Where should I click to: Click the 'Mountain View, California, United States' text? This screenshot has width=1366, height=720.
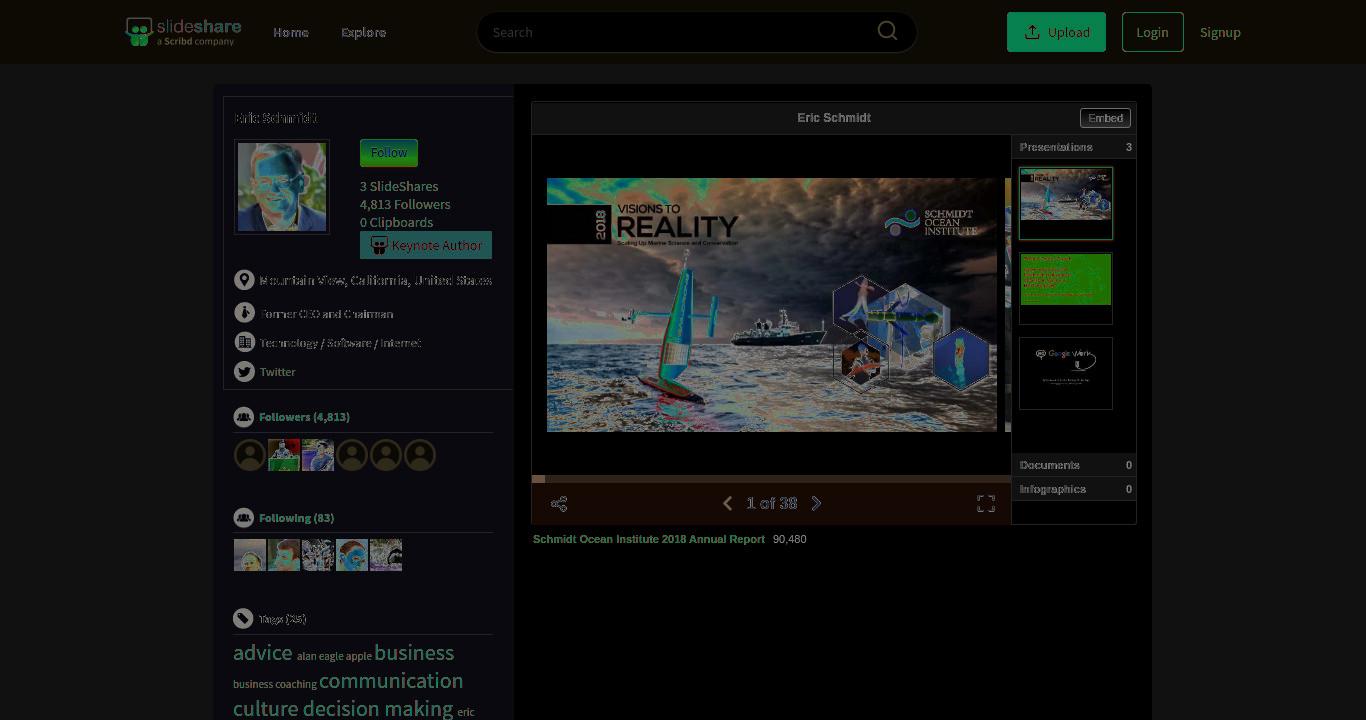point(375,280)
